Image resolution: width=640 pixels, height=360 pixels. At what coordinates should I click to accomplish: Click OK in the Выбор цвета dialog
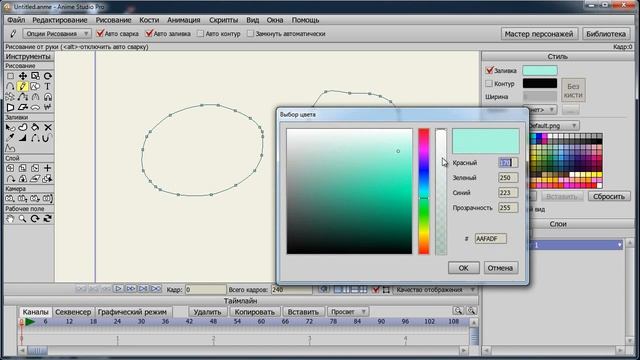click(x=463, y=268)
